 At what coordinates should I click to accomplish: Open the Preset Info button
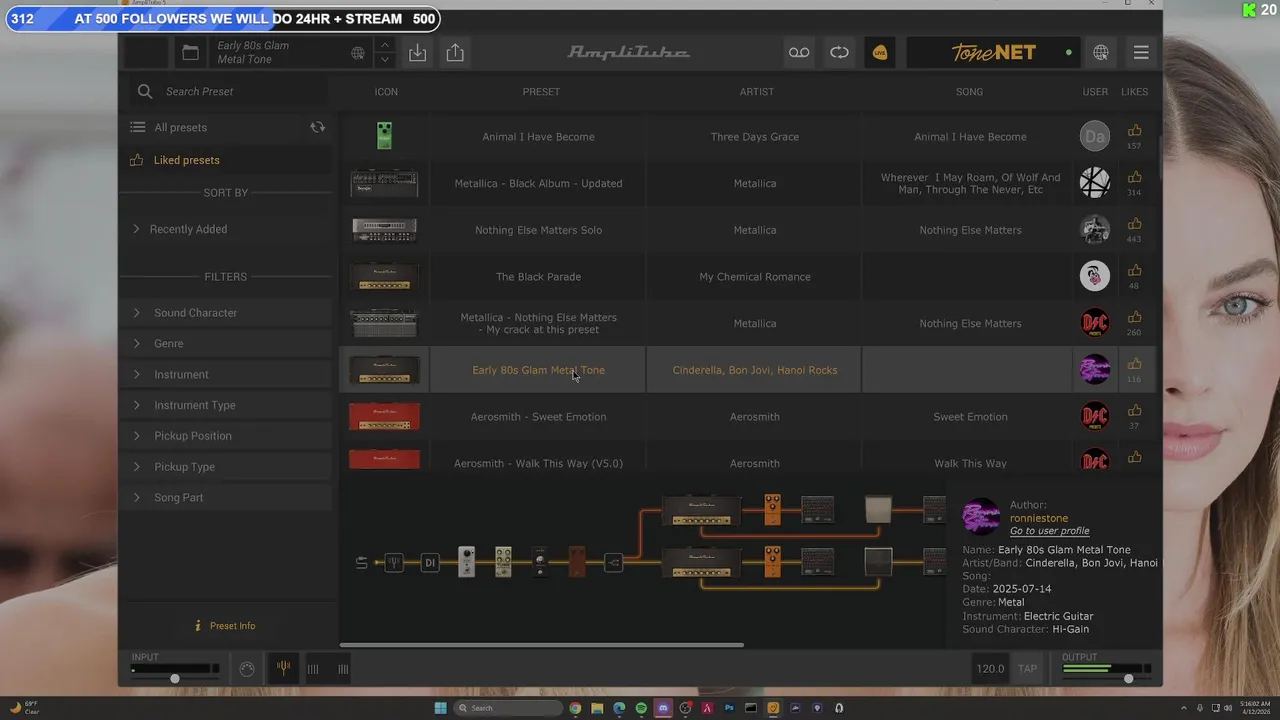(225, 626)
